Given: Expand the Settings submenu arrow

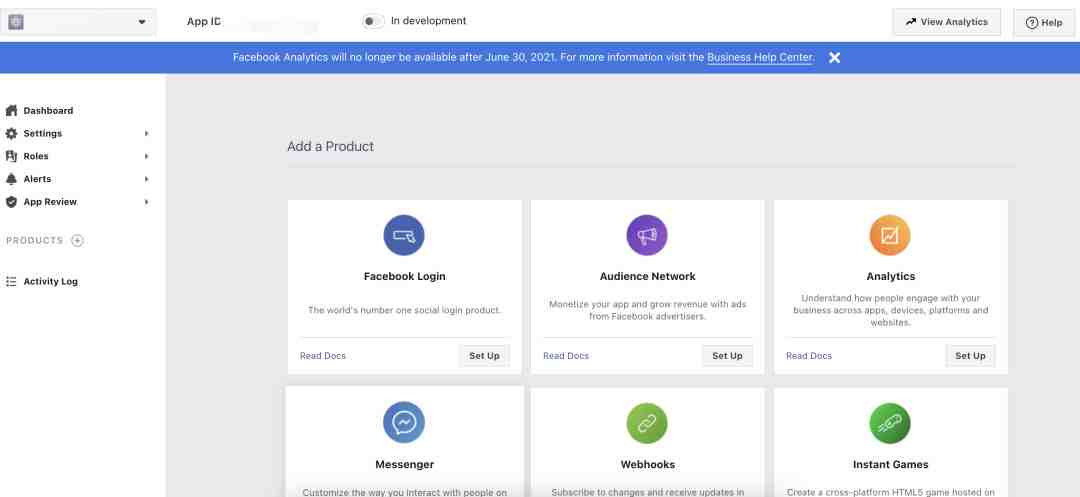Looking at the screenshot, I should [x=146, y=134].
